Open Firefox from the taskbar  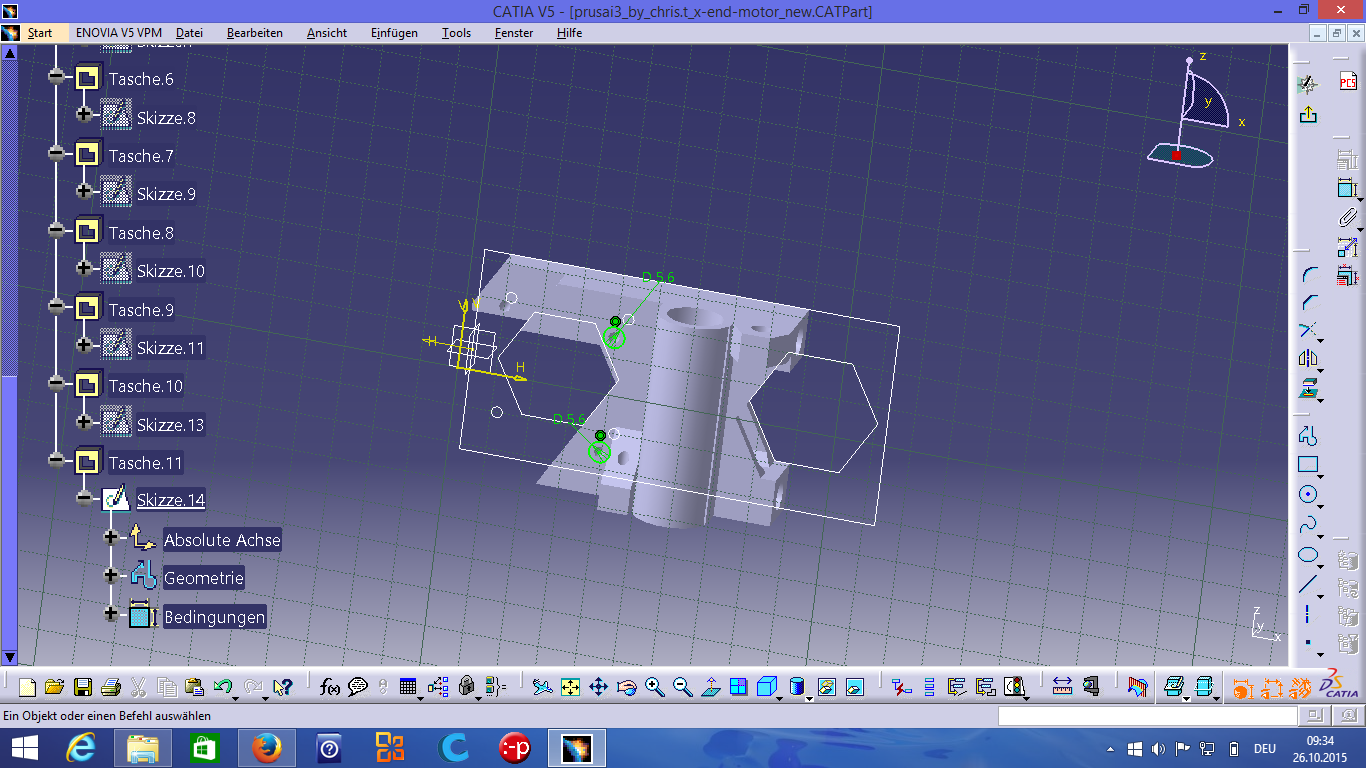tap(266, 748)
